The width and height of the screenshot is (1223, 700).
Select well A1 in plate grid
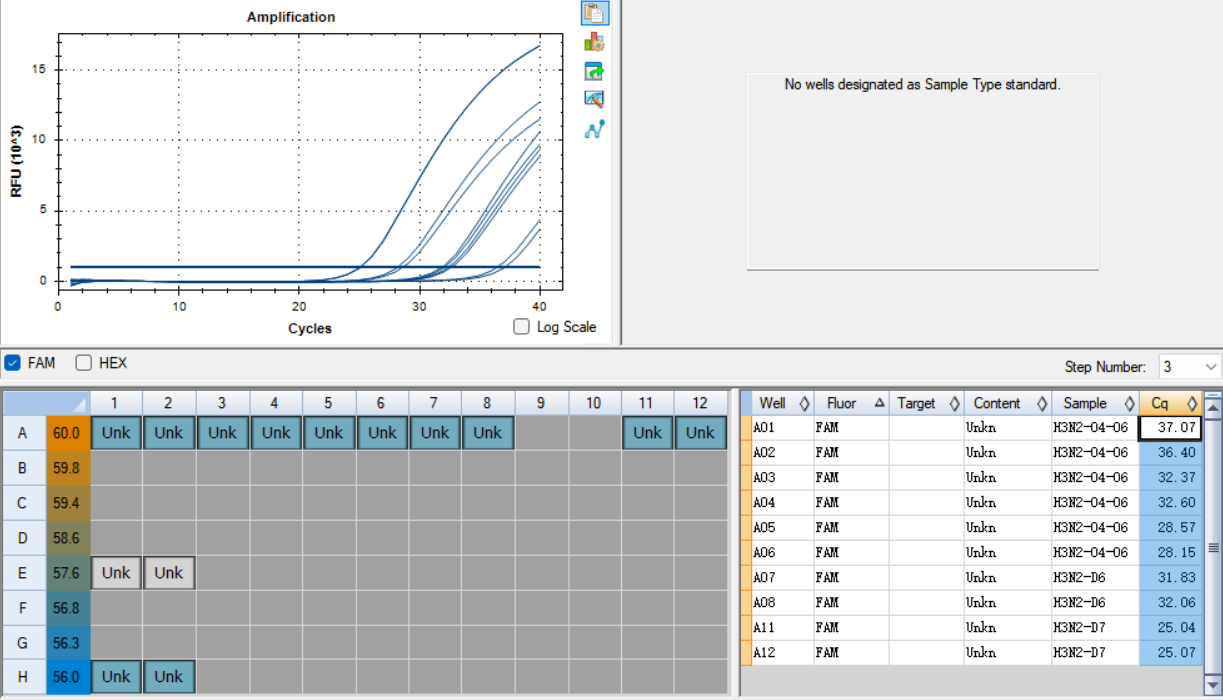[x=116, y=433]
